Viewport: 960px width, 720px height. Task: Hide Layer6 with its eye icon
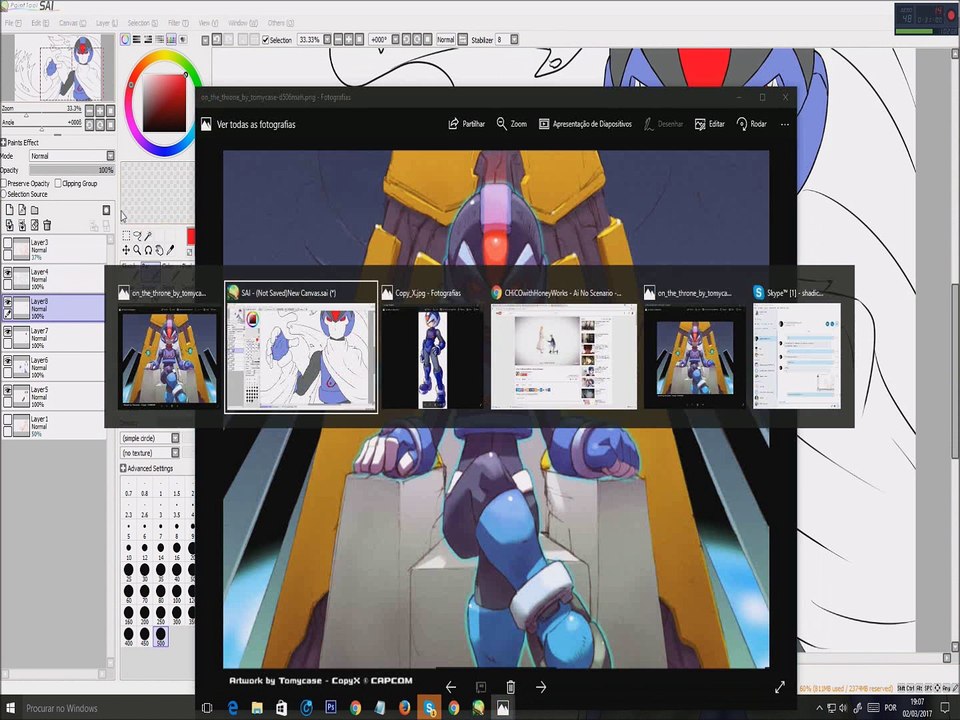[x=7, y=361]
